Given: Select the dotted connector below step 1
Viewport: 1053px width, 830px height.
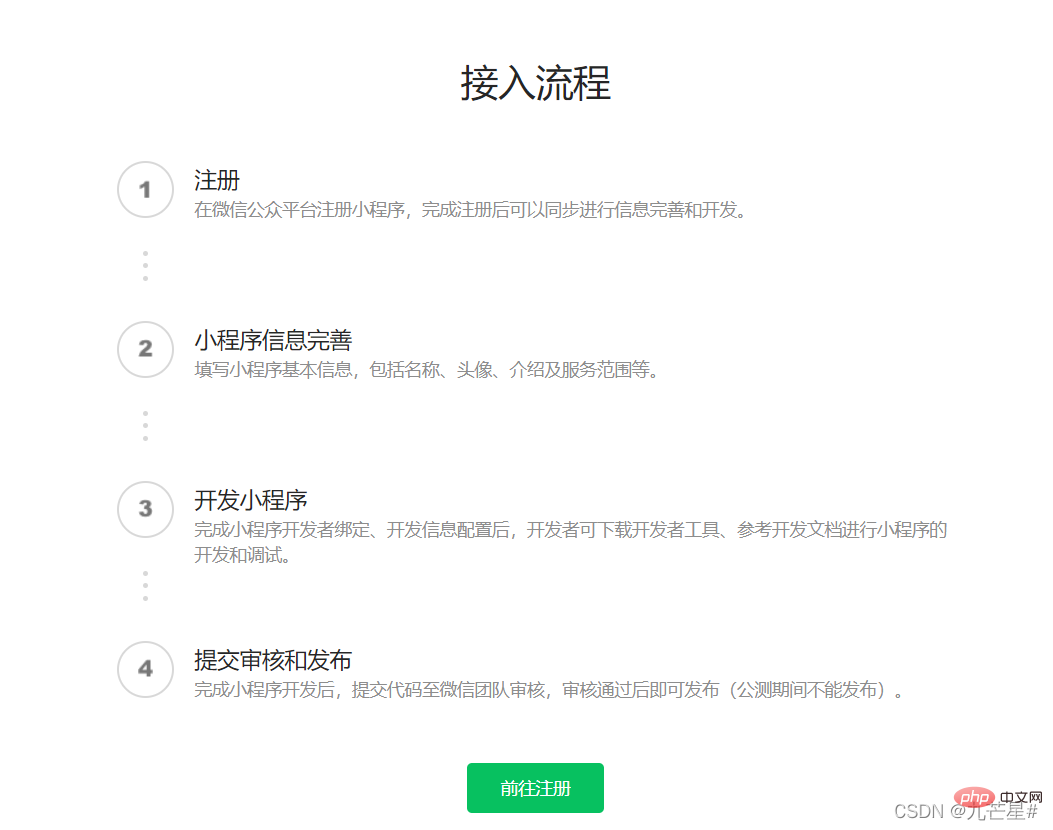Looking at the screenshot, I should (x=144, y=265).
